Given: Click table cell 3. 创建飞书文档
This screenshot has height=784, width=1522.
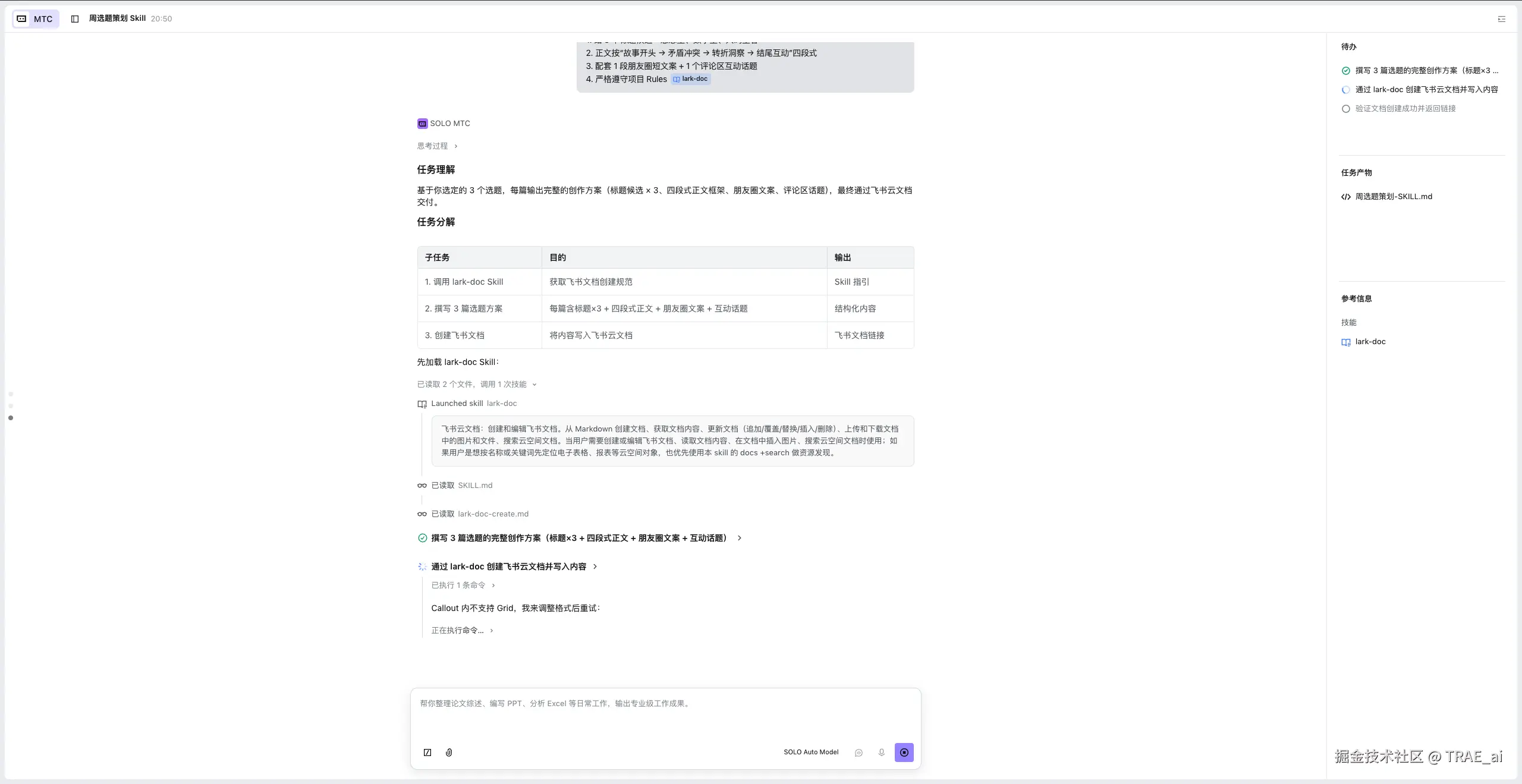Looking at the screenshot, I should [479, 335].
